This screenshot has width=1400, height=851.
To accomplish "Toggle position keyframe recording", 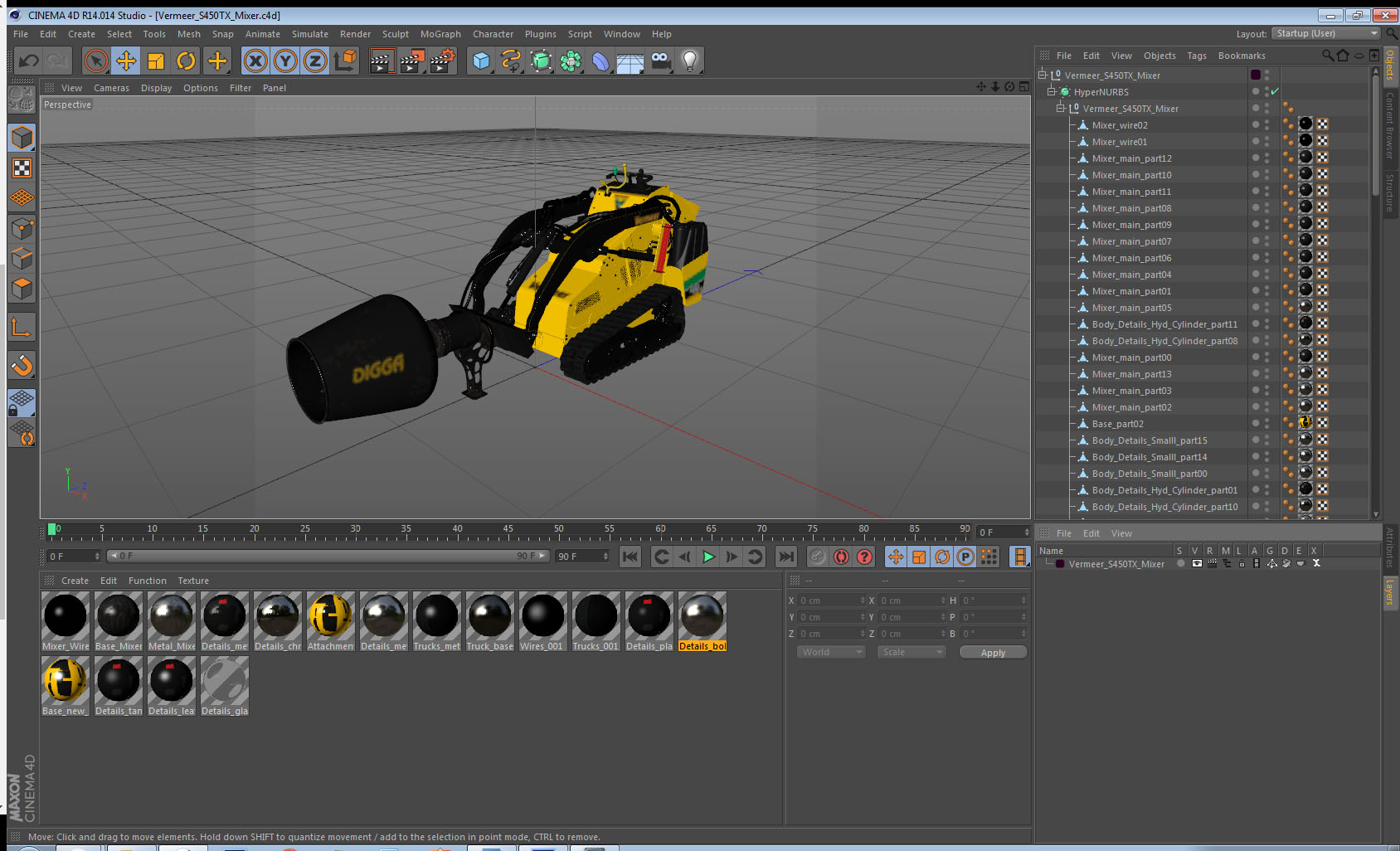I will point(896,557).
